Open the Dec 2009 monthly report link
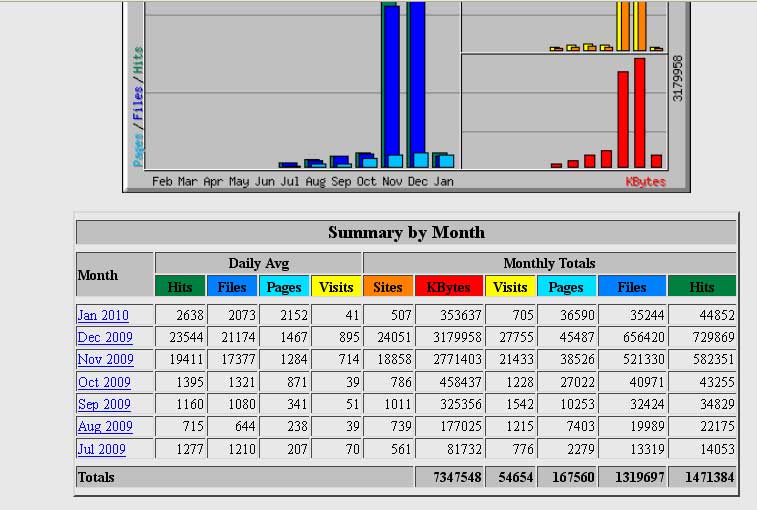 [x=105, y=337]
